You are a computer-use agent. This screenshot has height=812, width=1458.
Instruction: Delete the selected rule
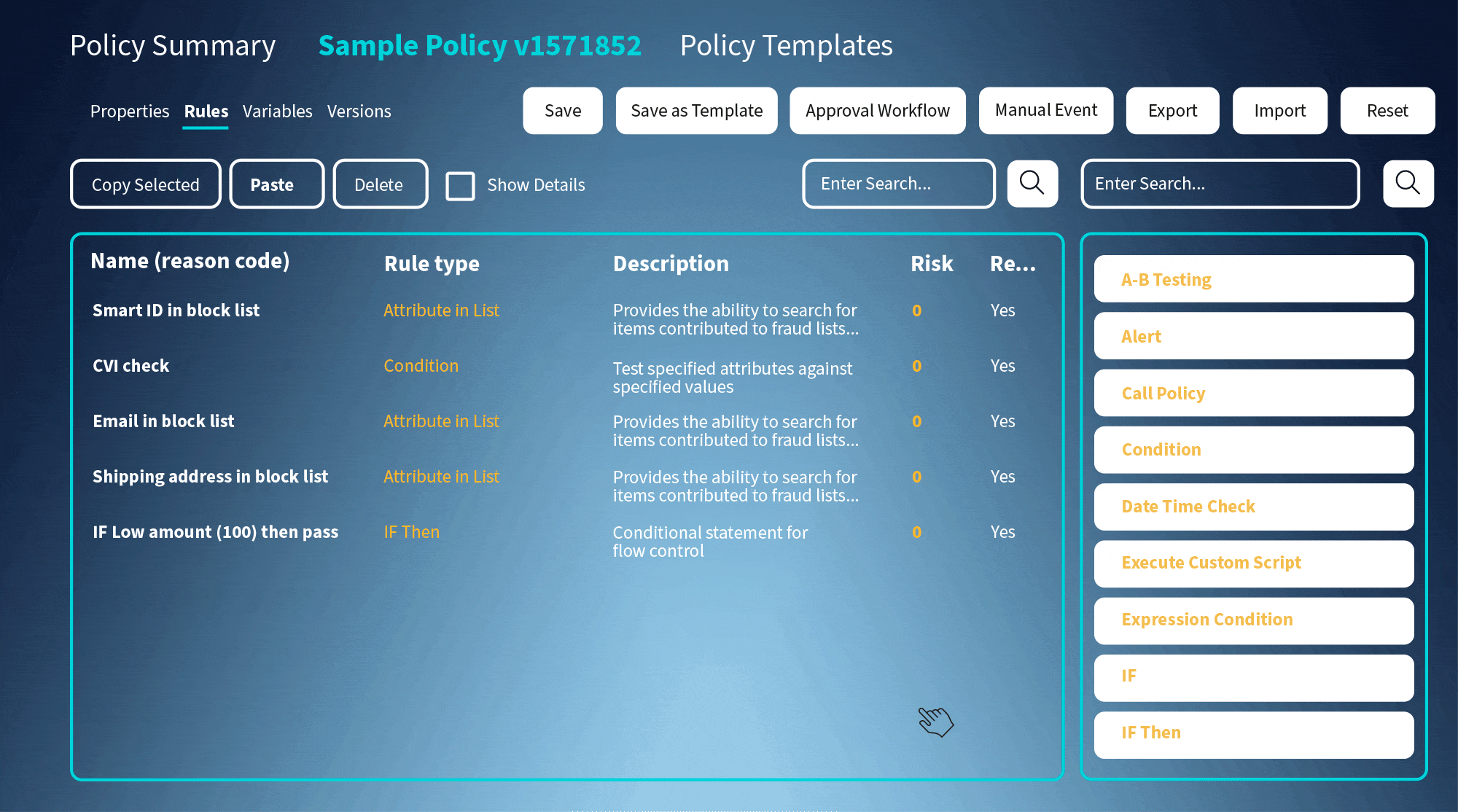[379, 184]
